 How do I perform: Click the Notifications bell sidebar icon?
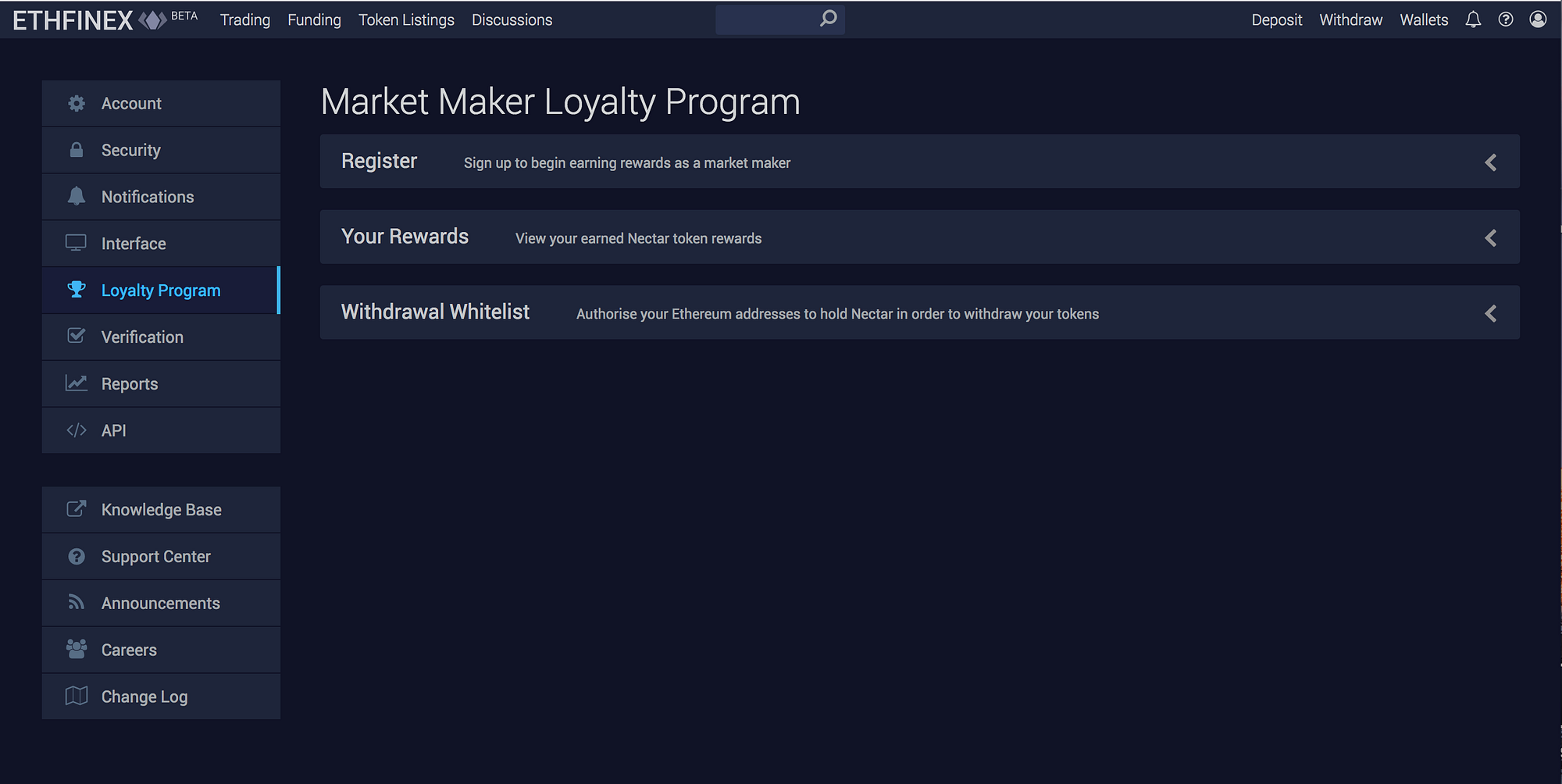click(77, 196)
